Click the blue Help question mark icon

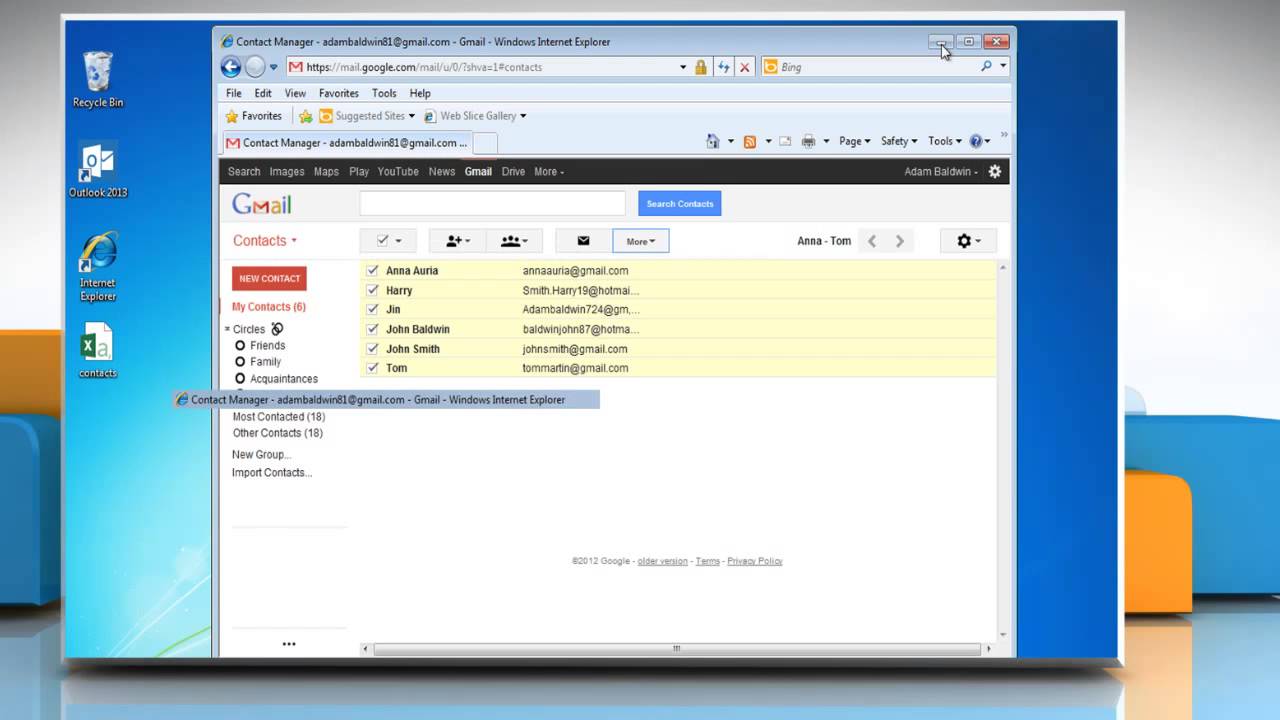(976, 141)
